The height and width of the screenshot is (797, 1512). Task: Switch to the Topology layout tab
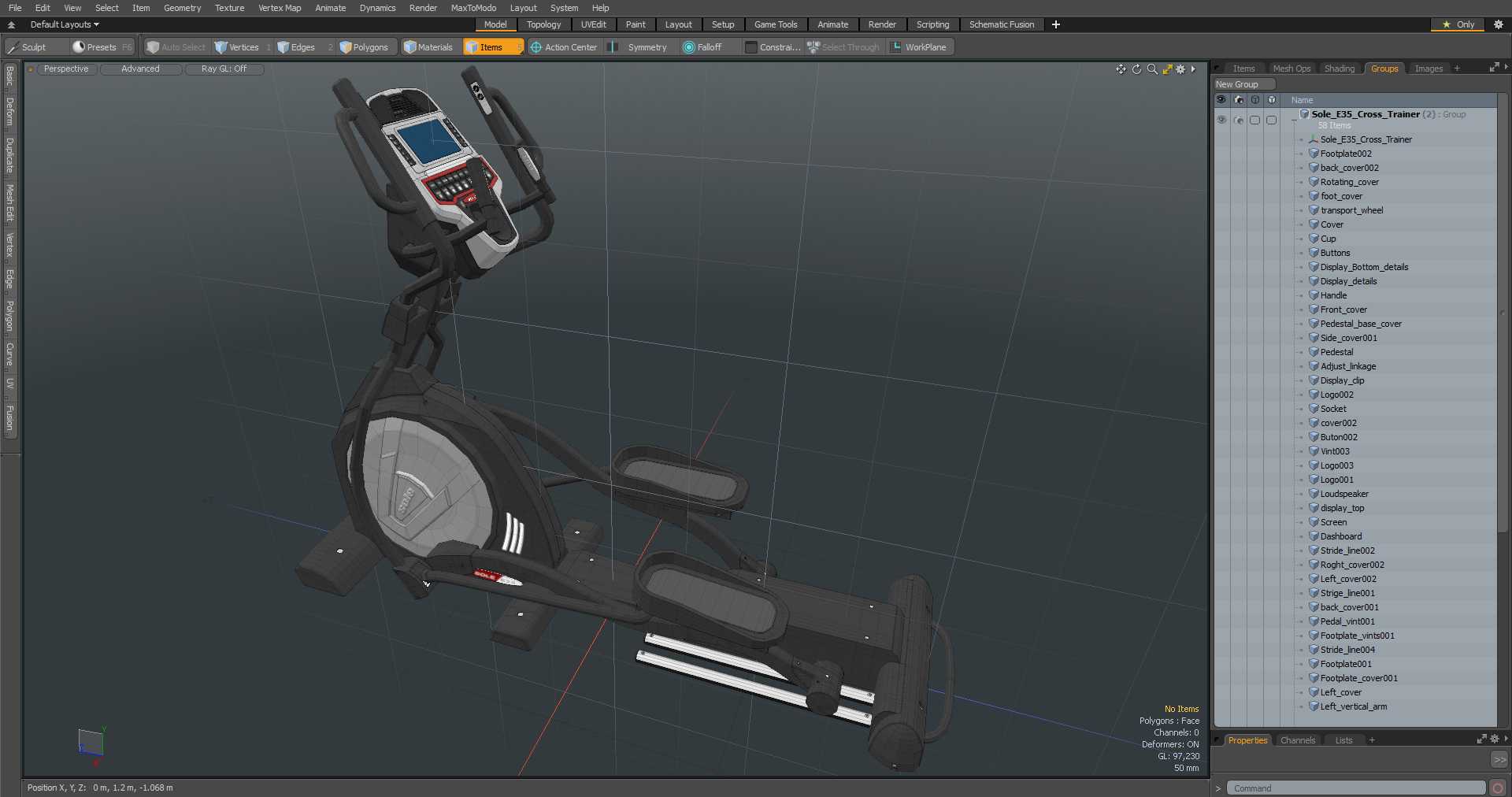(543, 24)
